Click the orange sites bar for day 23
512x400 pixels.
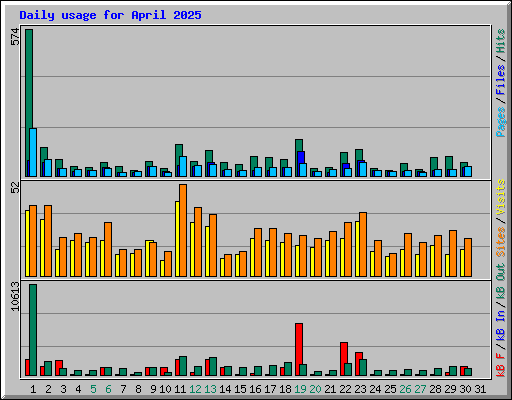363,244
